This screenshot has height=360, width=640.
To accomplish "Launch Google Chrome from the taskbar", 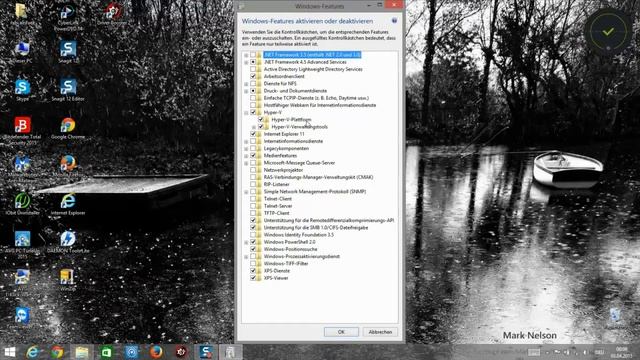I will 58,352.
